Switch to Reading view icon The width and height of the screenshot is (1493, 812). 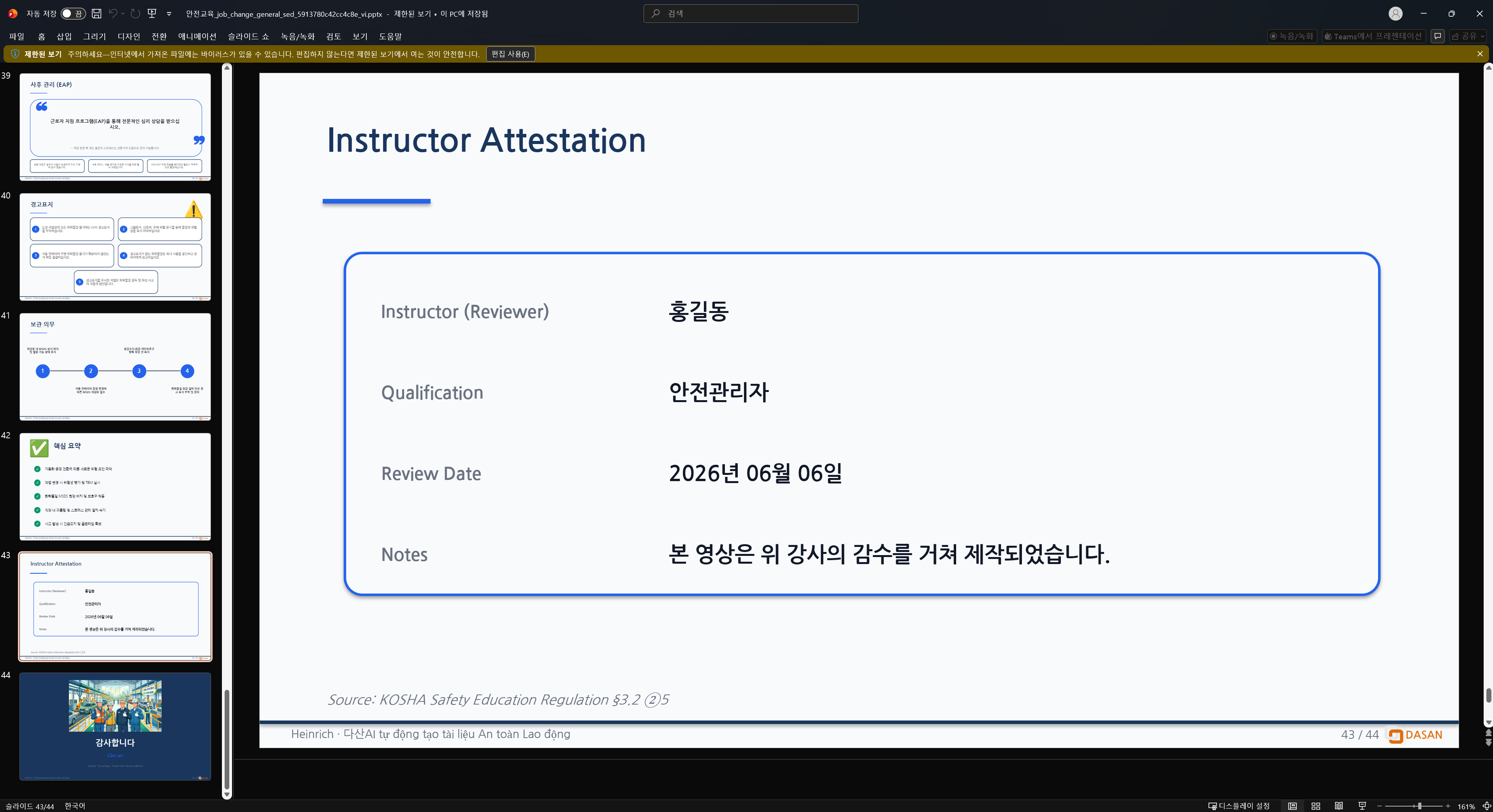pyautogui.click(x=1339, y=806)
